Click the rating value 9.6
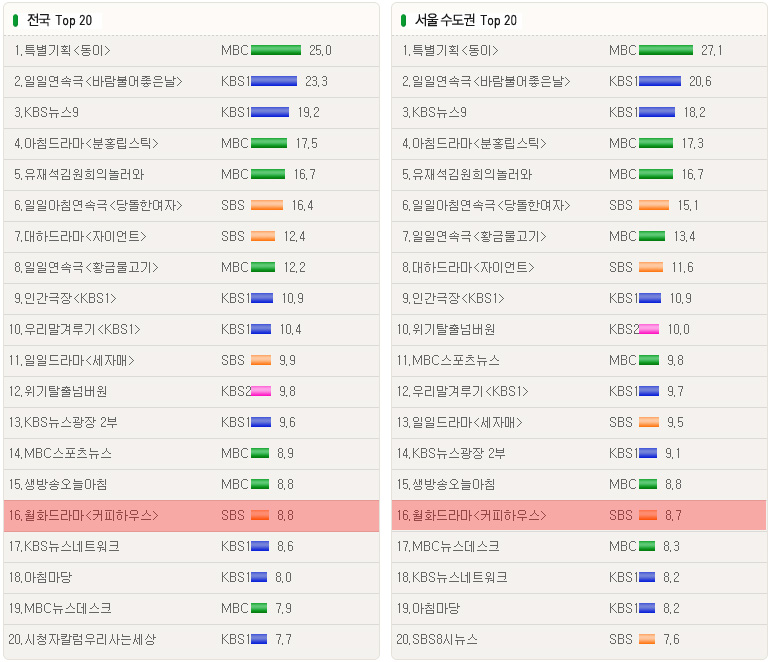 pyautogui.click(x=287, y=423)
